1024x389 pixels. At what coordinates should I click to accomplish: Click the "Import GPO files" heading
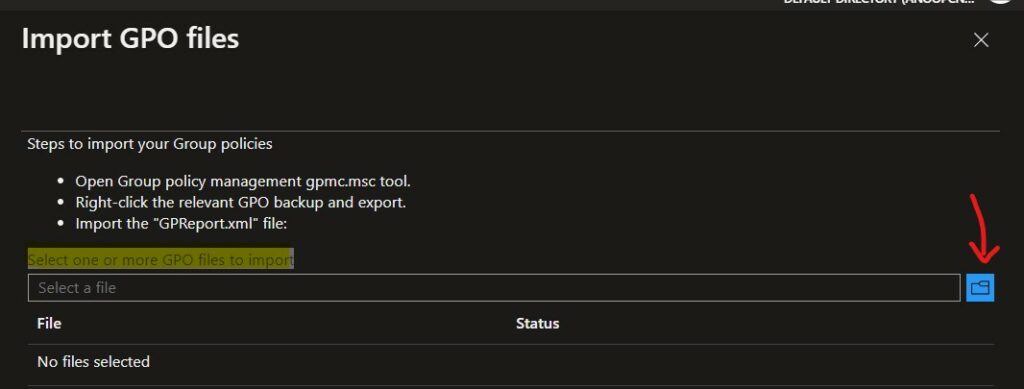point(131,39)
